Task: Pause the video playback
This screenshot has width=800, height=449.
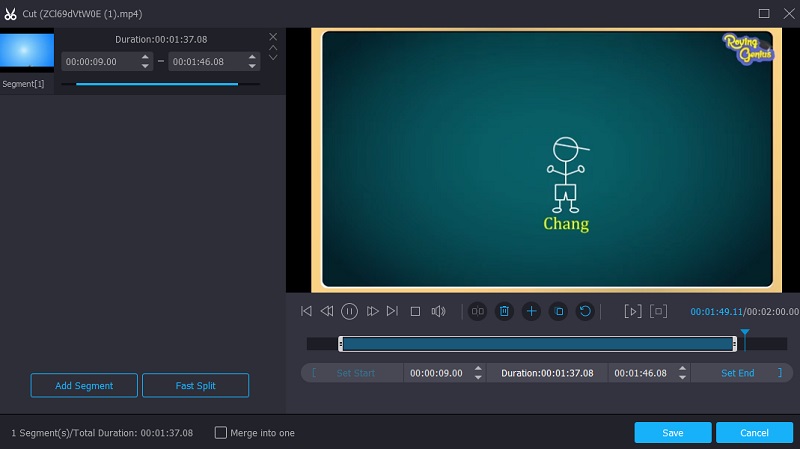Action: (x=349, y=312)
